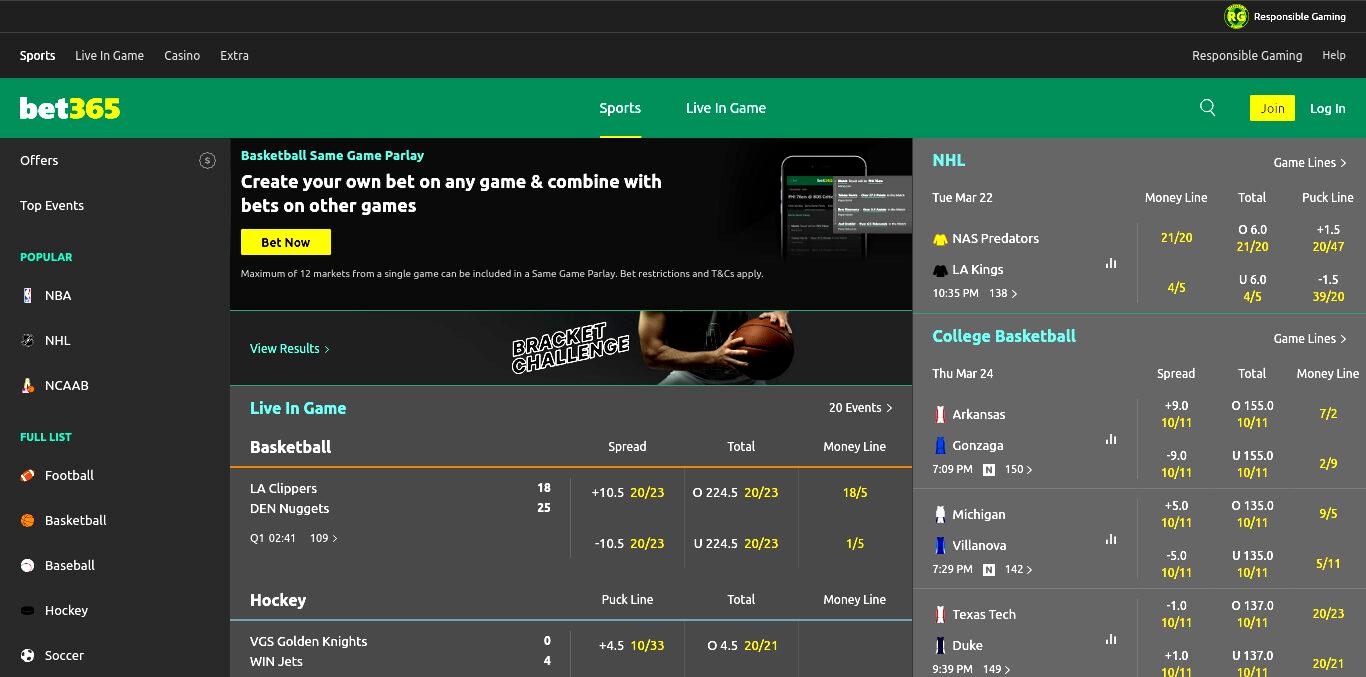The height and width of the screenshot is (677, 1366).
Task: Select DEN Nuggets money line 1/5
Action: point(855,543)
